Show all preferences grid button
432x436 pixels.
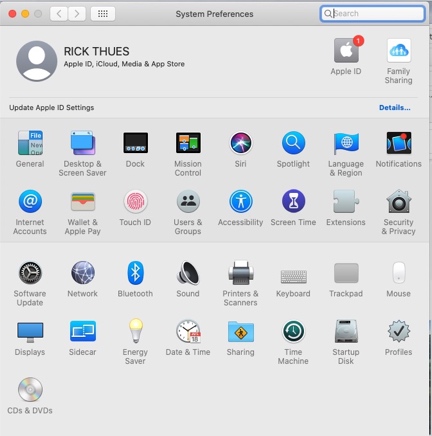(x=103, y=14)
